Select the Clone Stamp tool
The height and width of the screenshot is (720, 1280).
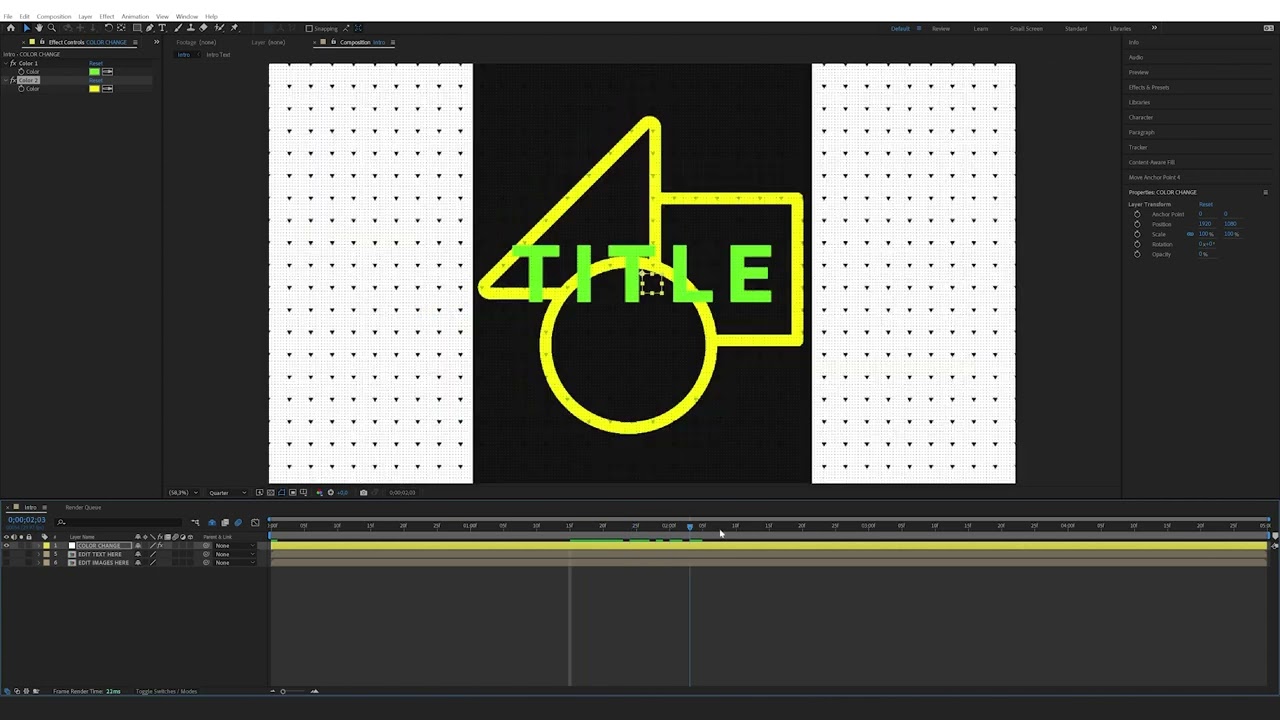click(x=191, y=28)
